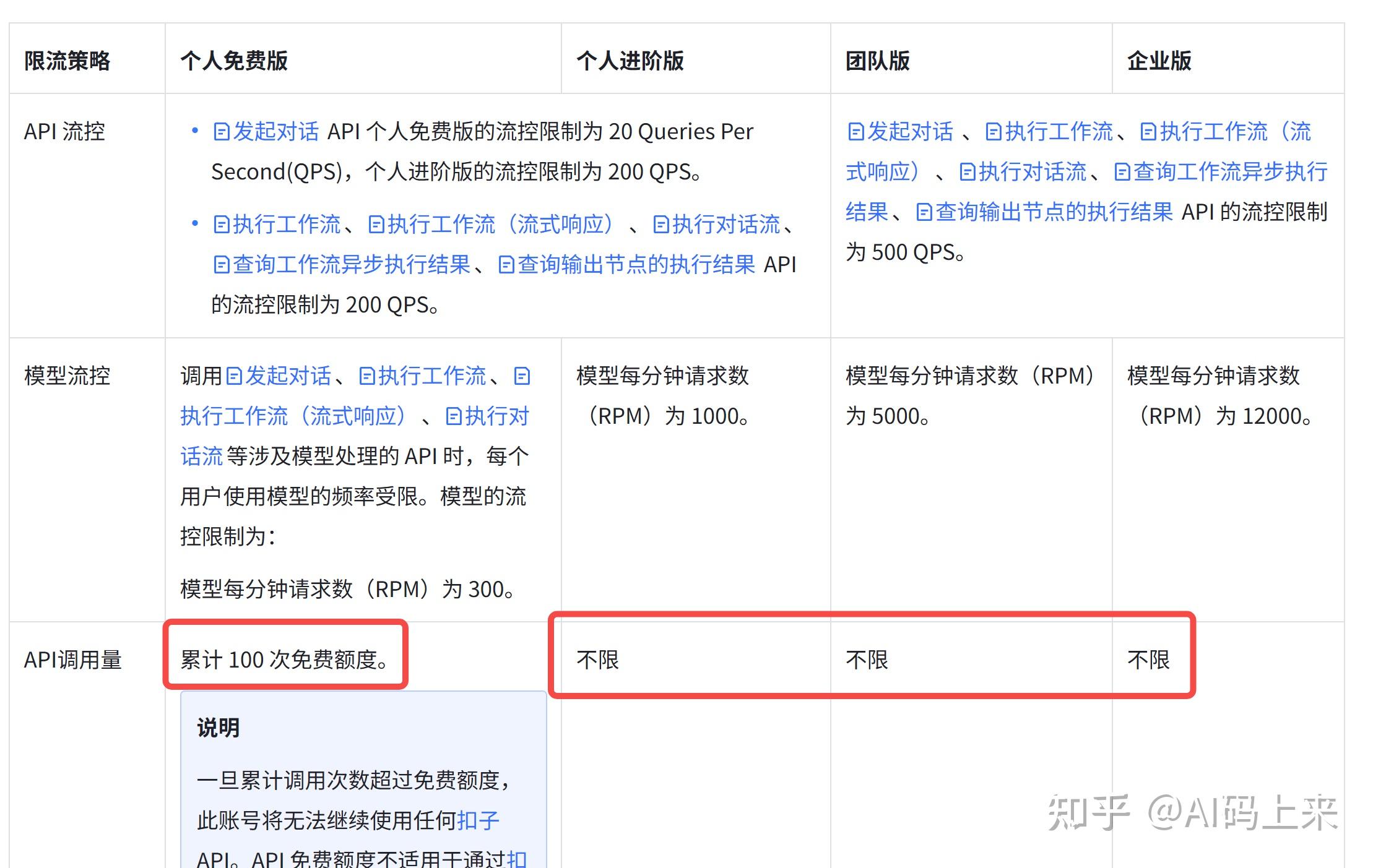Click 执行工作流 link in the 模型流控 row
Image resolution: width=1373 pixels, height=868 pixels.
431,376
